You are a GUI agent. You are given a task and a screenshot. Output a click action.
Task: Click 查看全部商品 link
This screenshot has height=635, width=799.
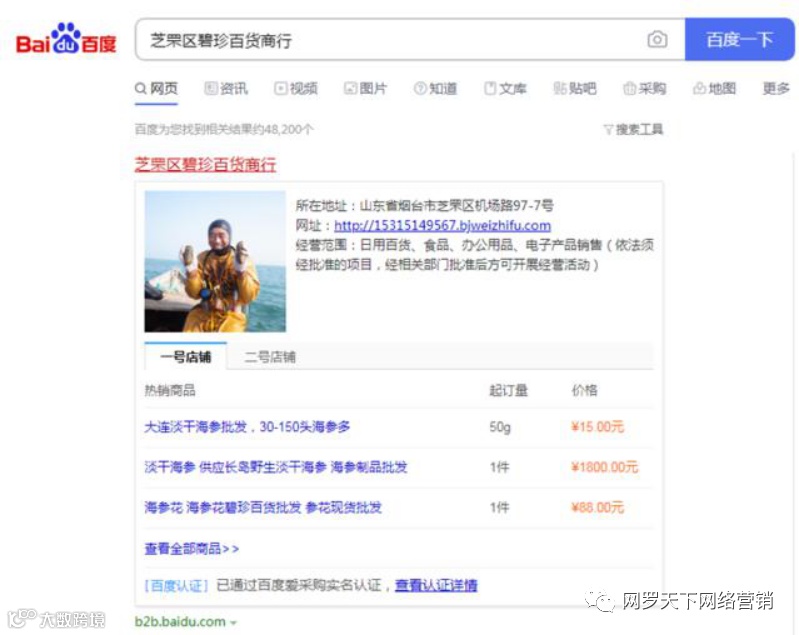tap(192, 548)
